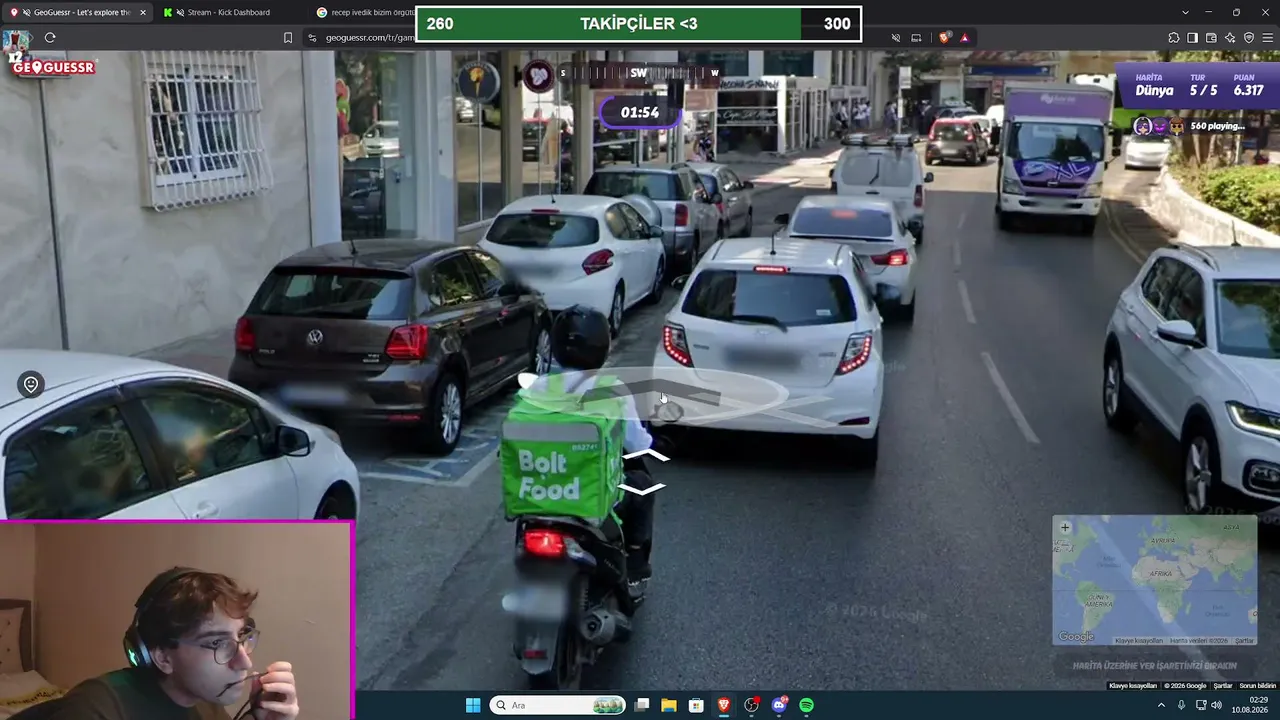This screenshot has height=720, width=1280.
Task: Open the Brave Shields icon
Action: (945, 38)
